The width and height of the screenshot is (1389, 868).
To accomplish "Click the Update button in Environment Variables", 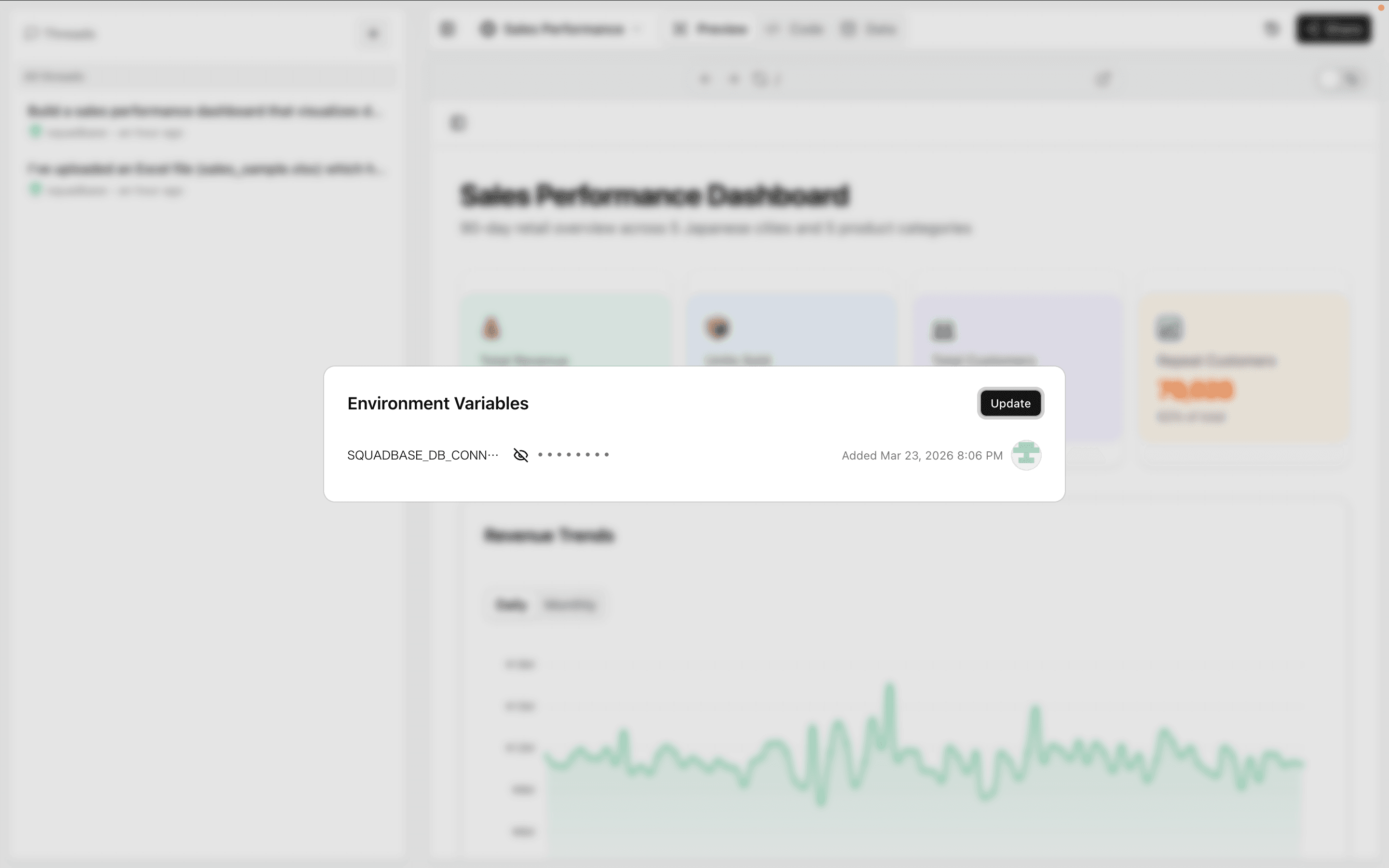I will [x=1010, y=404].
